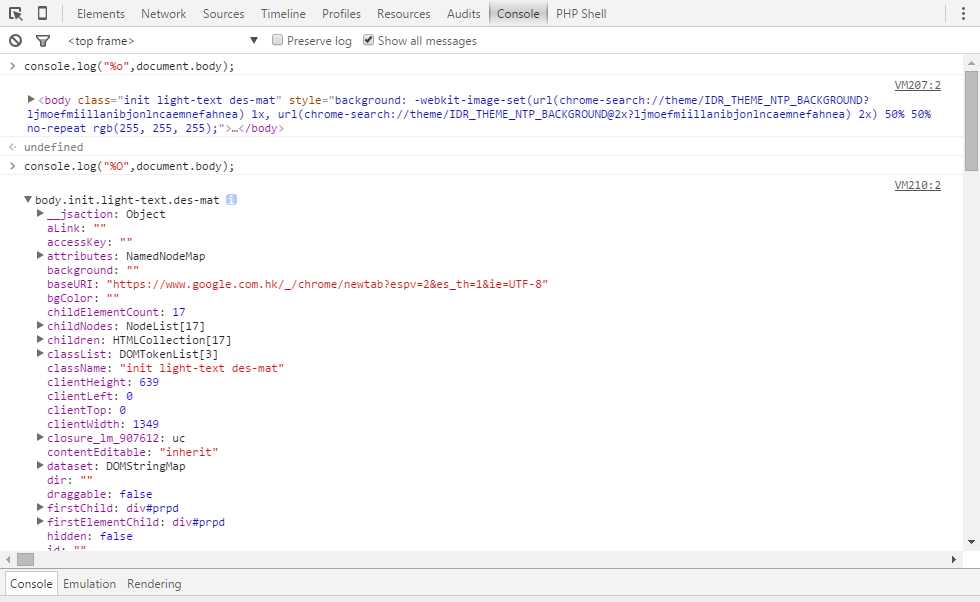Select the className "init light-text des-mat" row
Screen dimensions: 980x602
coord(166,368)
